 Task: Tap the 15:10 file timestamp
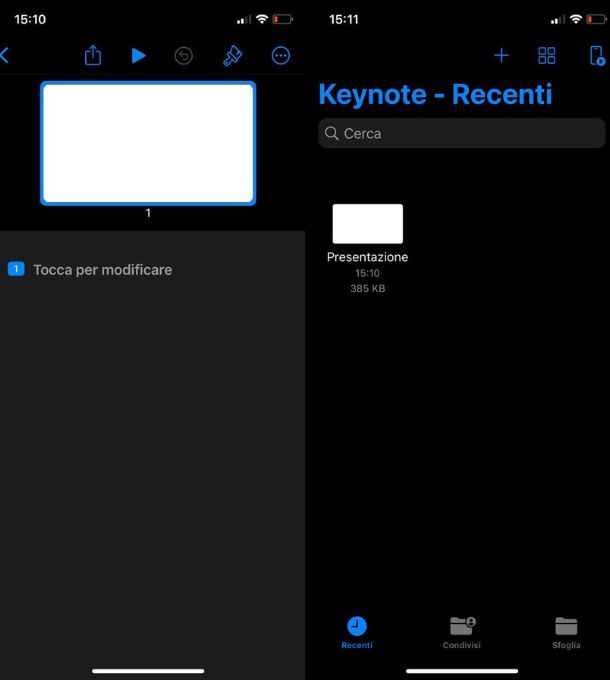[x=368, y=273]
